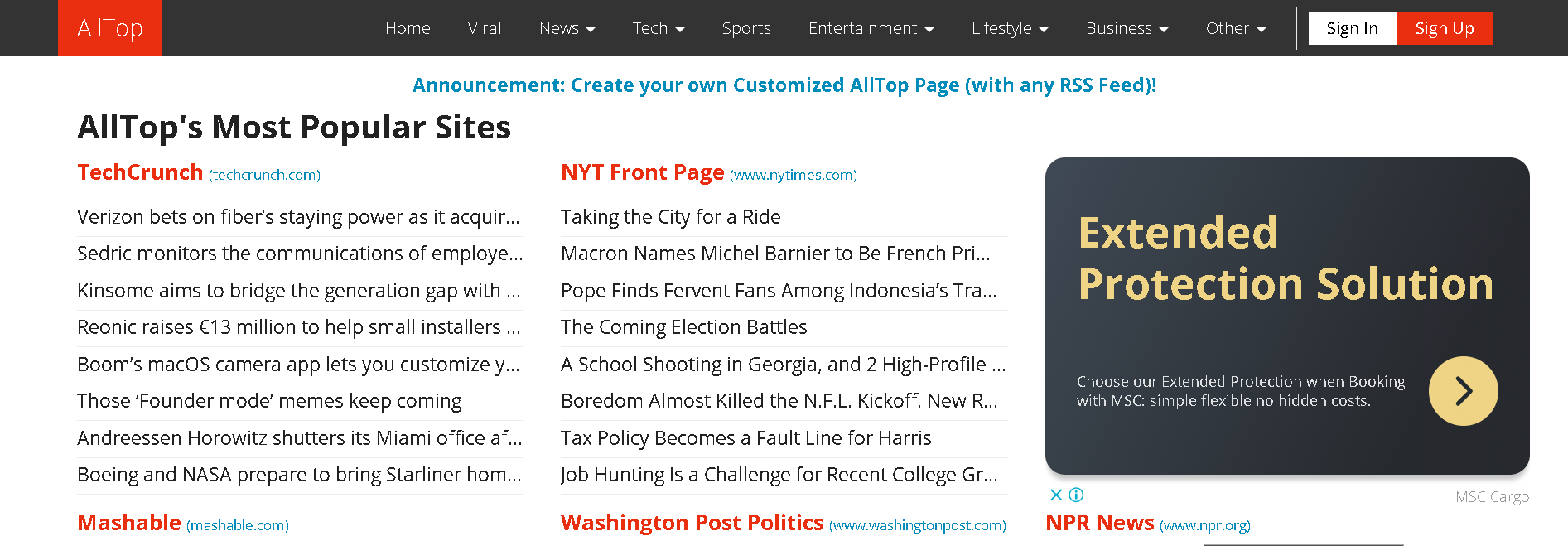Click the Sign In button

(x=1353, y=28)
